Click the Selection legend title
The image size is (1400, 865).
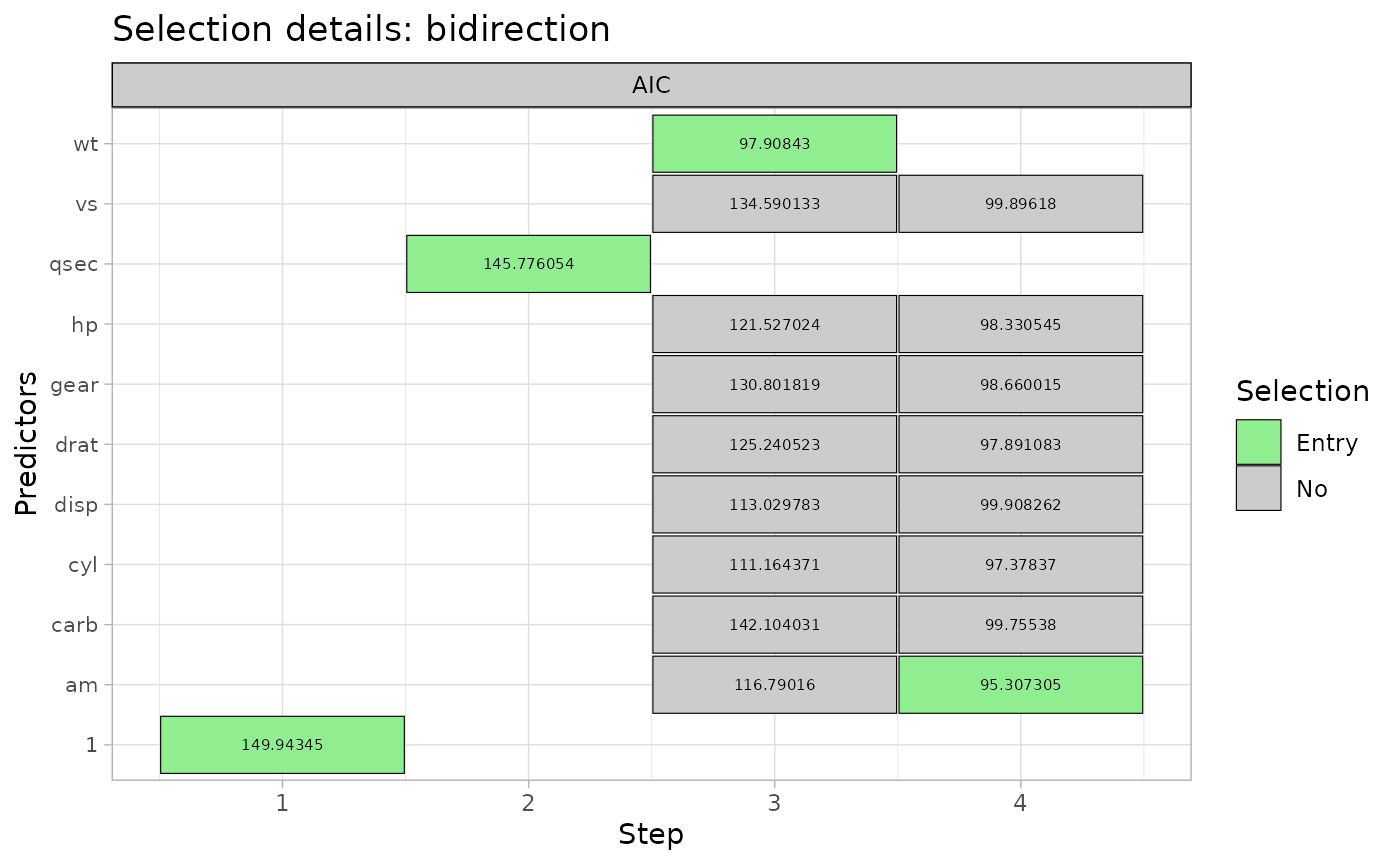(x=1302, y=391)
